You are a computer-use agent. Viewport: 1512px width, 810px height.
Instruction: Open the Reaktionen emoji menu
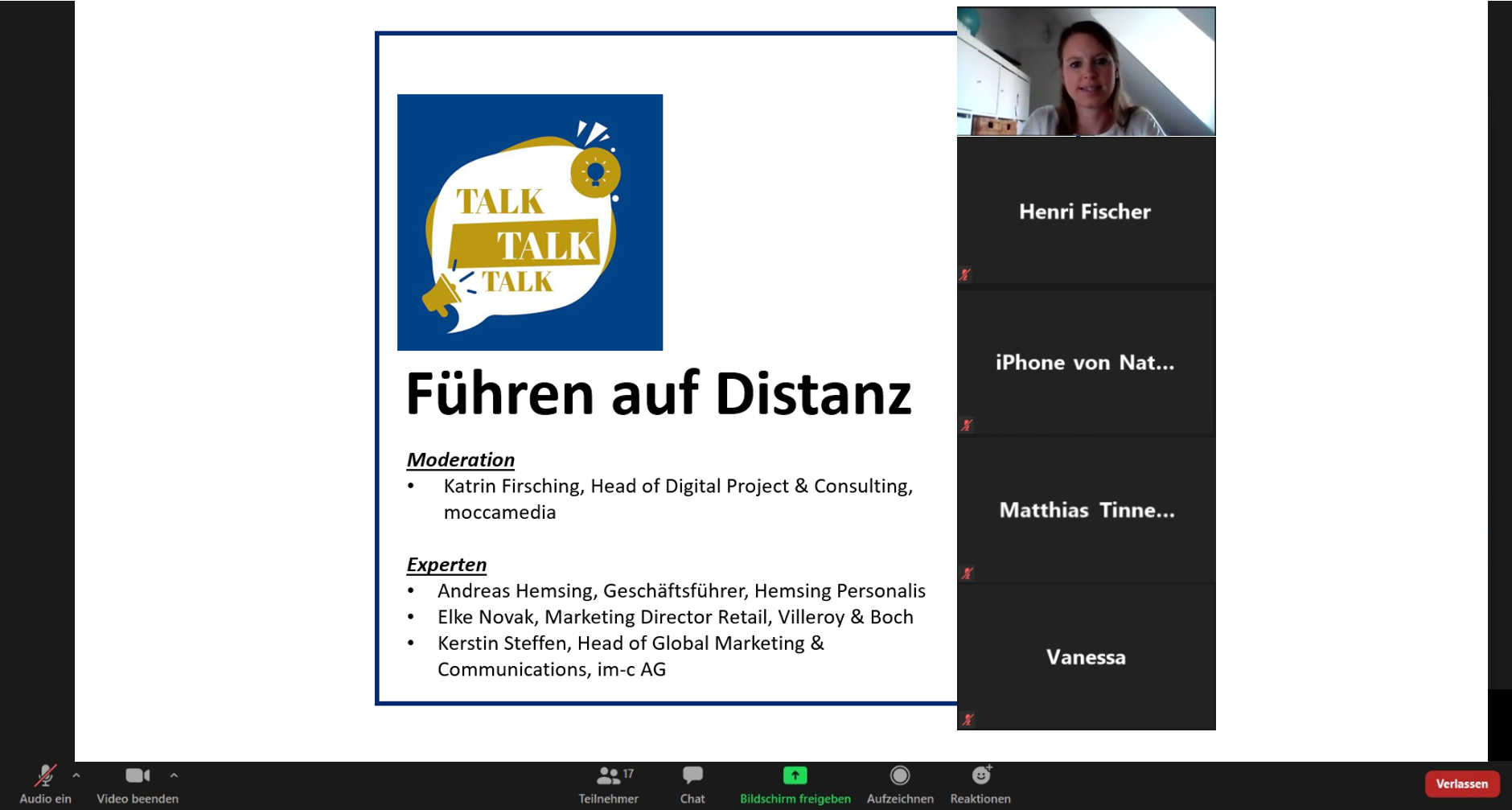pos(980,784)
